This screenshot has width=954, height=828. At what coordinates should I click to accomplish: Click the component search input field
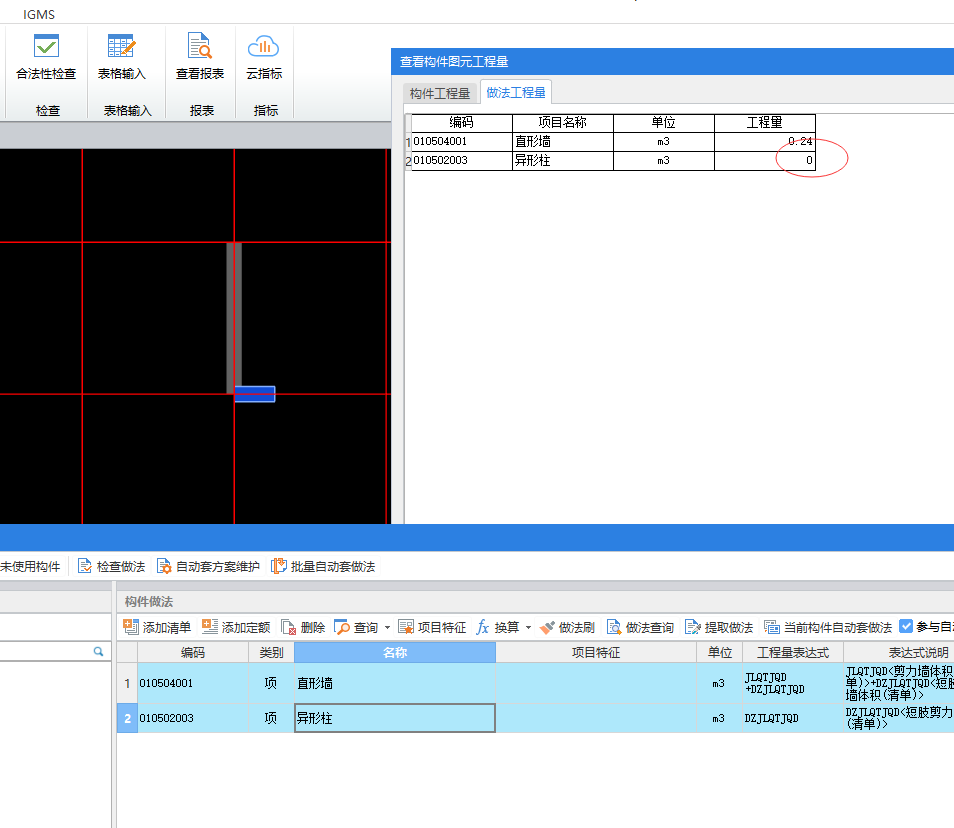click(46, 652)
